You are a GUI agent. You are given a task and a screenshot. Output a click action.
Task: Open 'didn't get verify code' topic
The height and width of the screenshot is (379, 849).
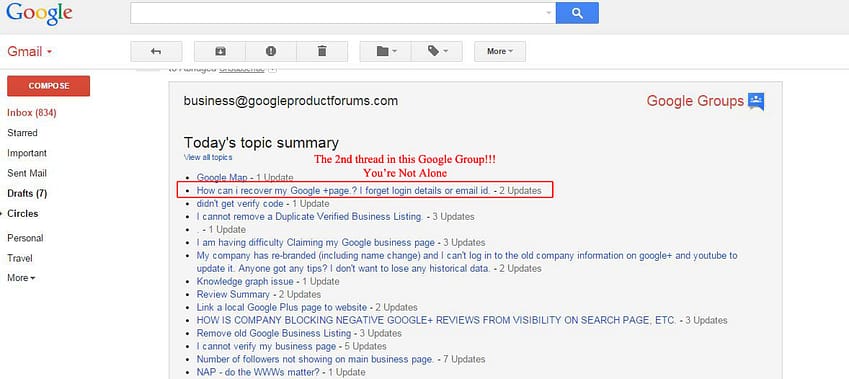tap(240, 204)
